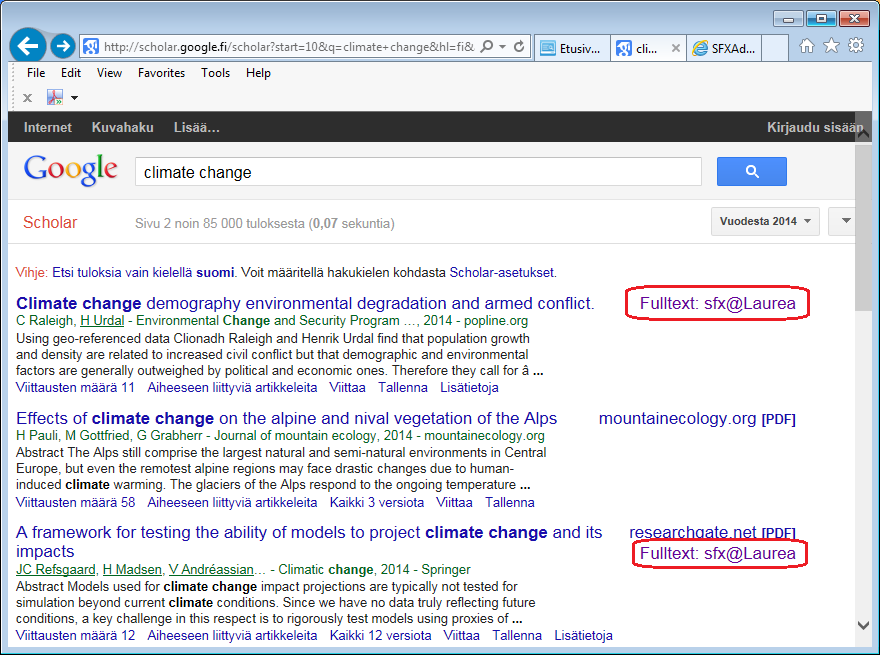The width and height of the screenshot is (880, 655).
Task: Open the View menu
Action: pyautogui.click(x=109, y=73)
